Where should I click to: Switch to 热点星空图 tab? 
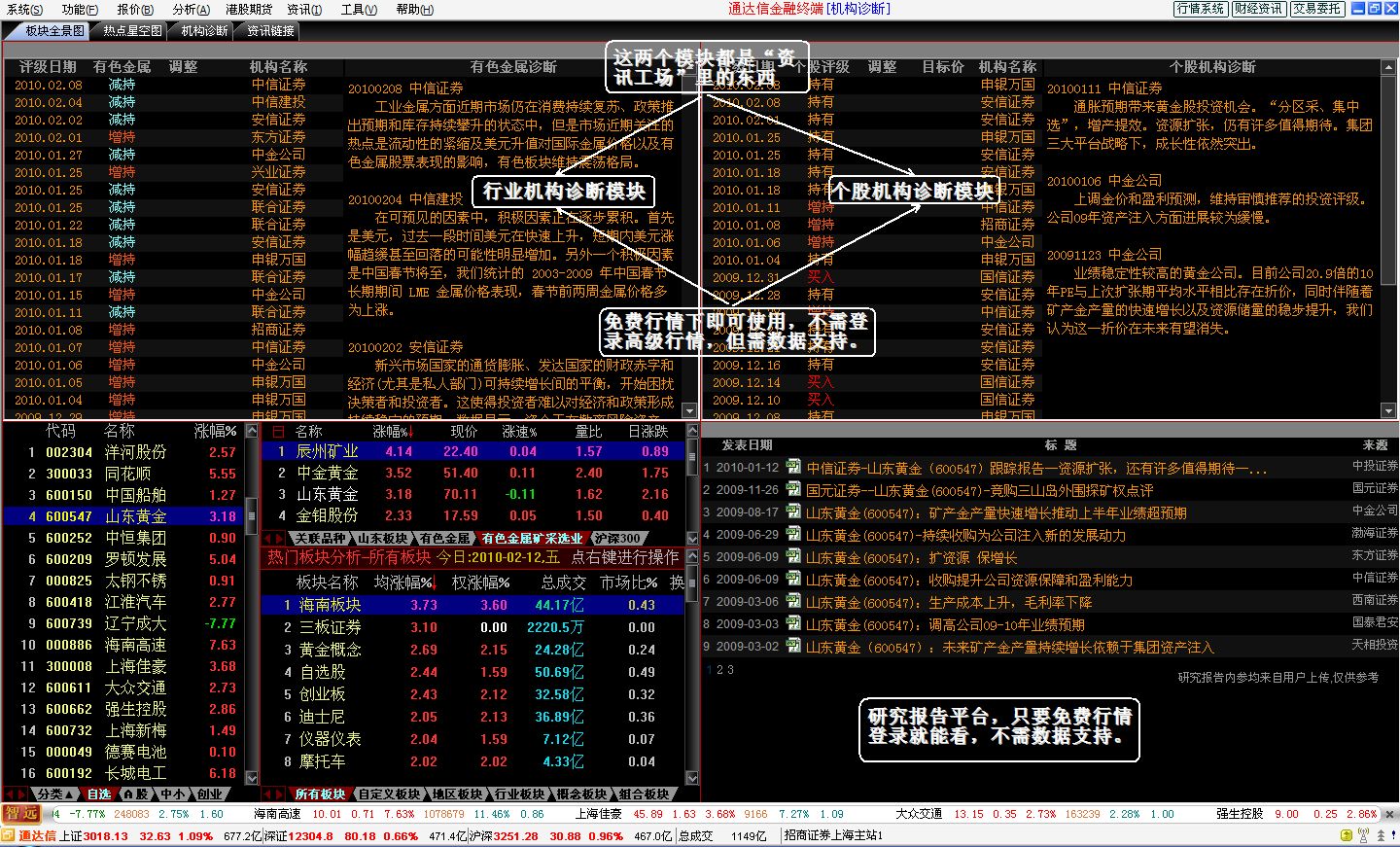coord(132,30)
